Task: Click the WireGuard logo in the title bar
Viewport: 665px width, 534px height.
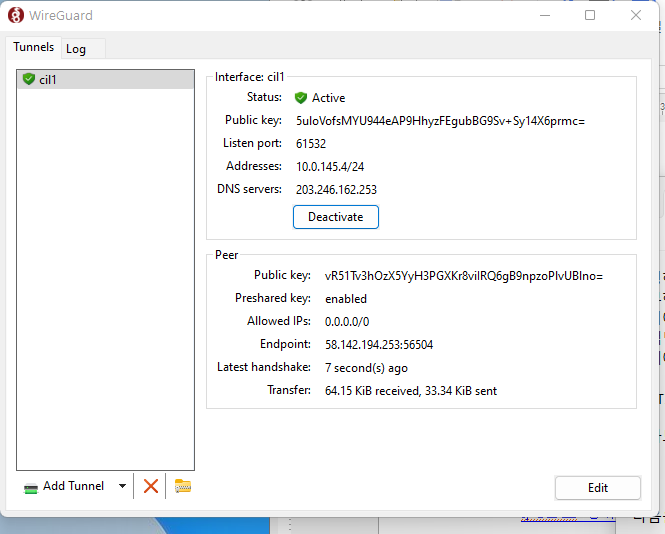Action: pos(16,15)
